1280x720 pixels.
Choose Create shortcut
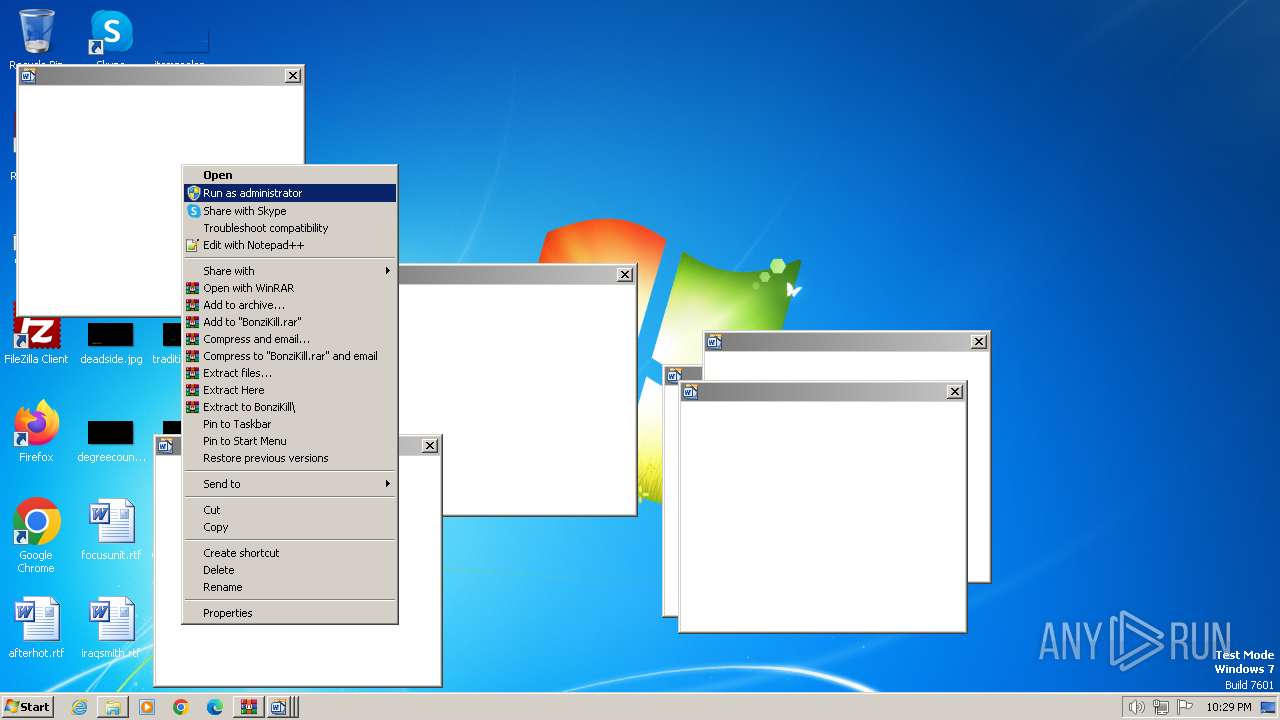pos(290,553)
